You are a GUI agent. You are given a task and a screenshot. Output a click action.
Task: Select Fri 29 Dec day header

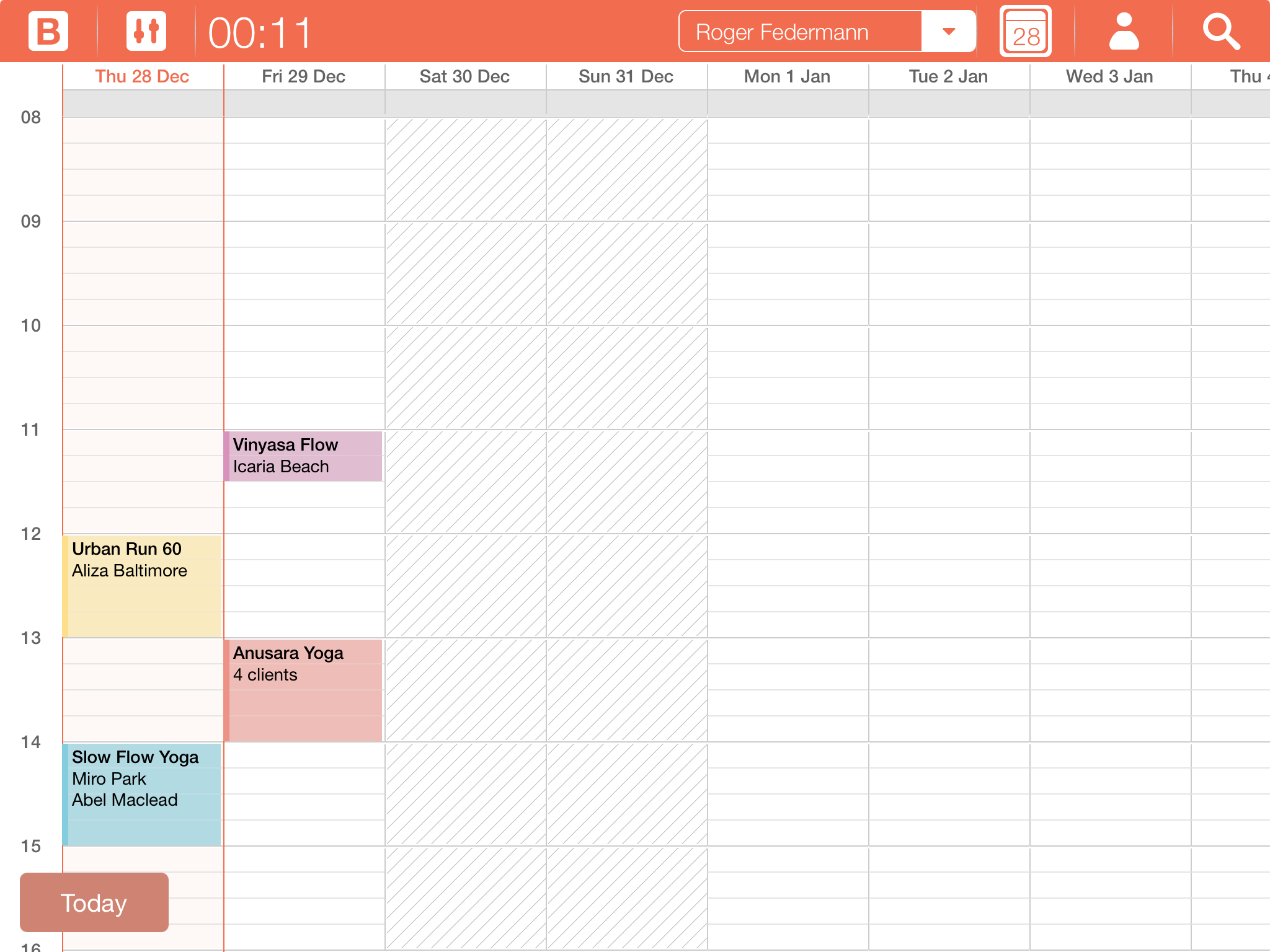coord(303,76)
